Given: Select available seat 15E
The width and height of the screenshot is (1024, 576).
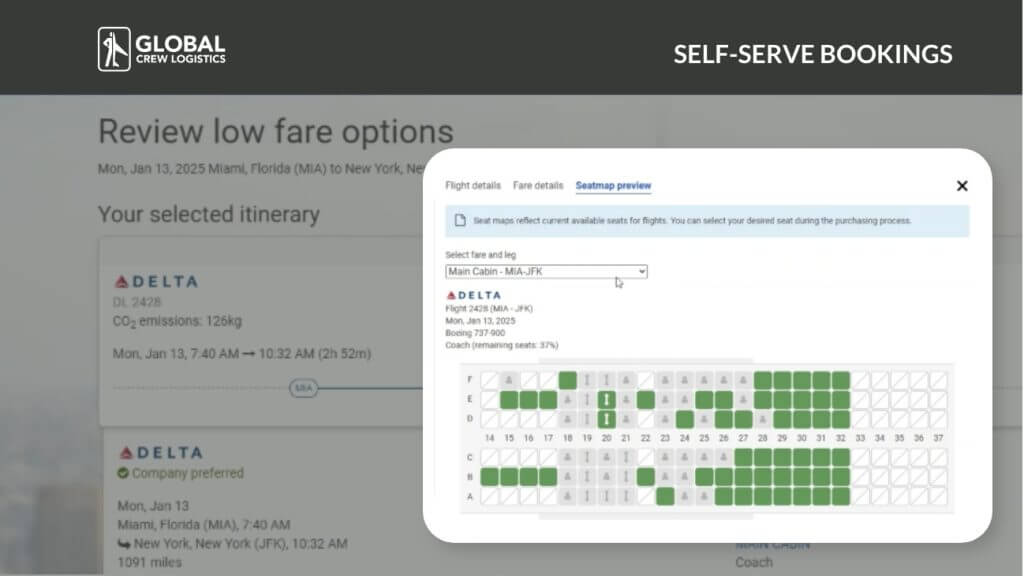Looking at the screenshot, I should point(509,399).
